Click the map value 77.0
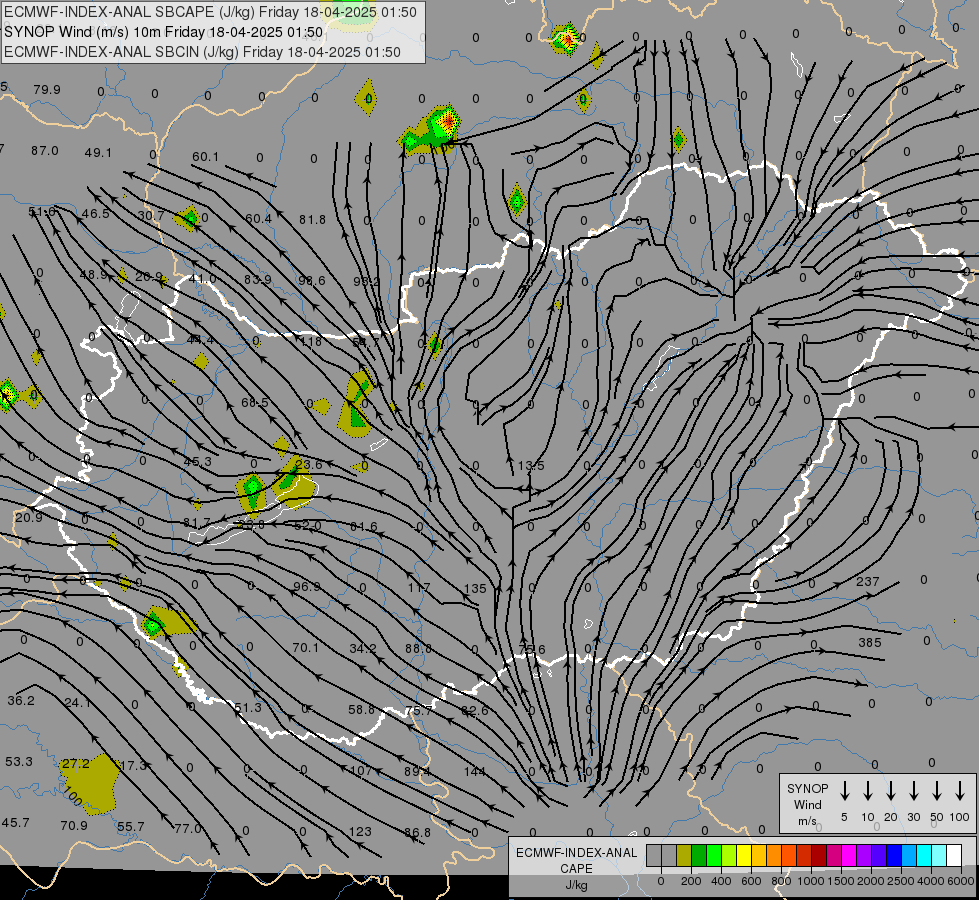The height and width of the screenshot is (900, 979). (188, 829)
